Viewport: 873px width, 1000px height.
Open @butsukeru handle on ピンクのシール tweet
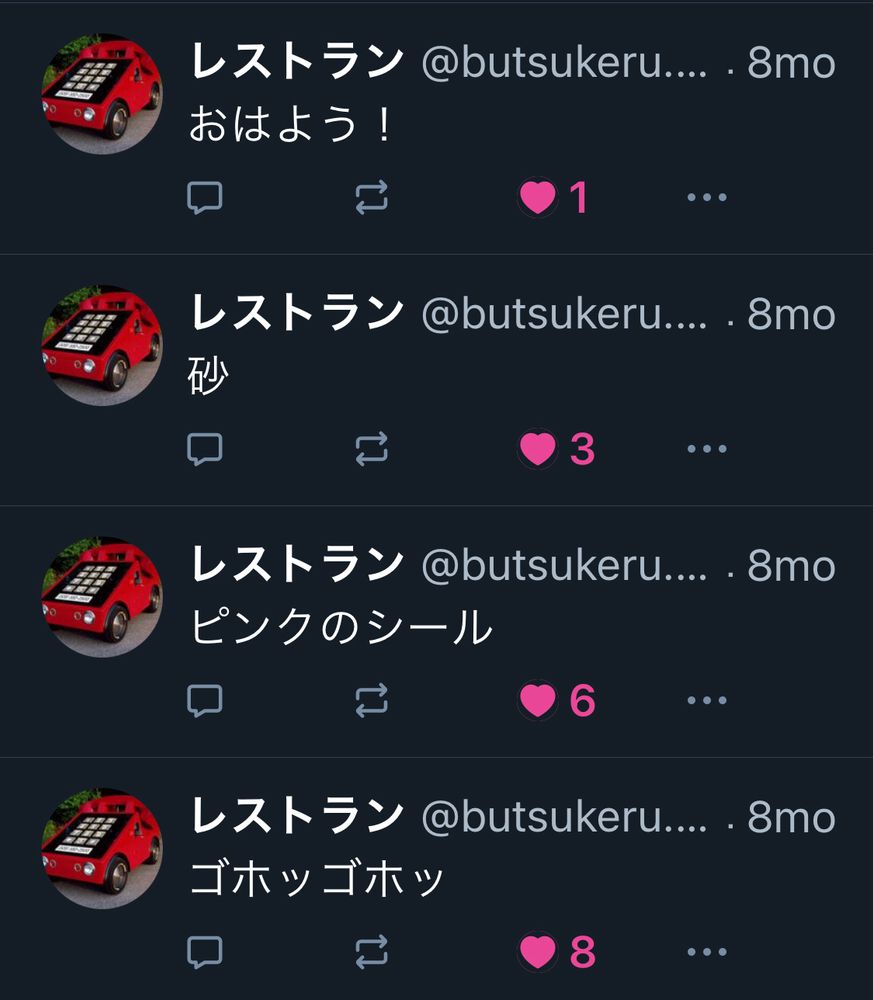[564, 565]
